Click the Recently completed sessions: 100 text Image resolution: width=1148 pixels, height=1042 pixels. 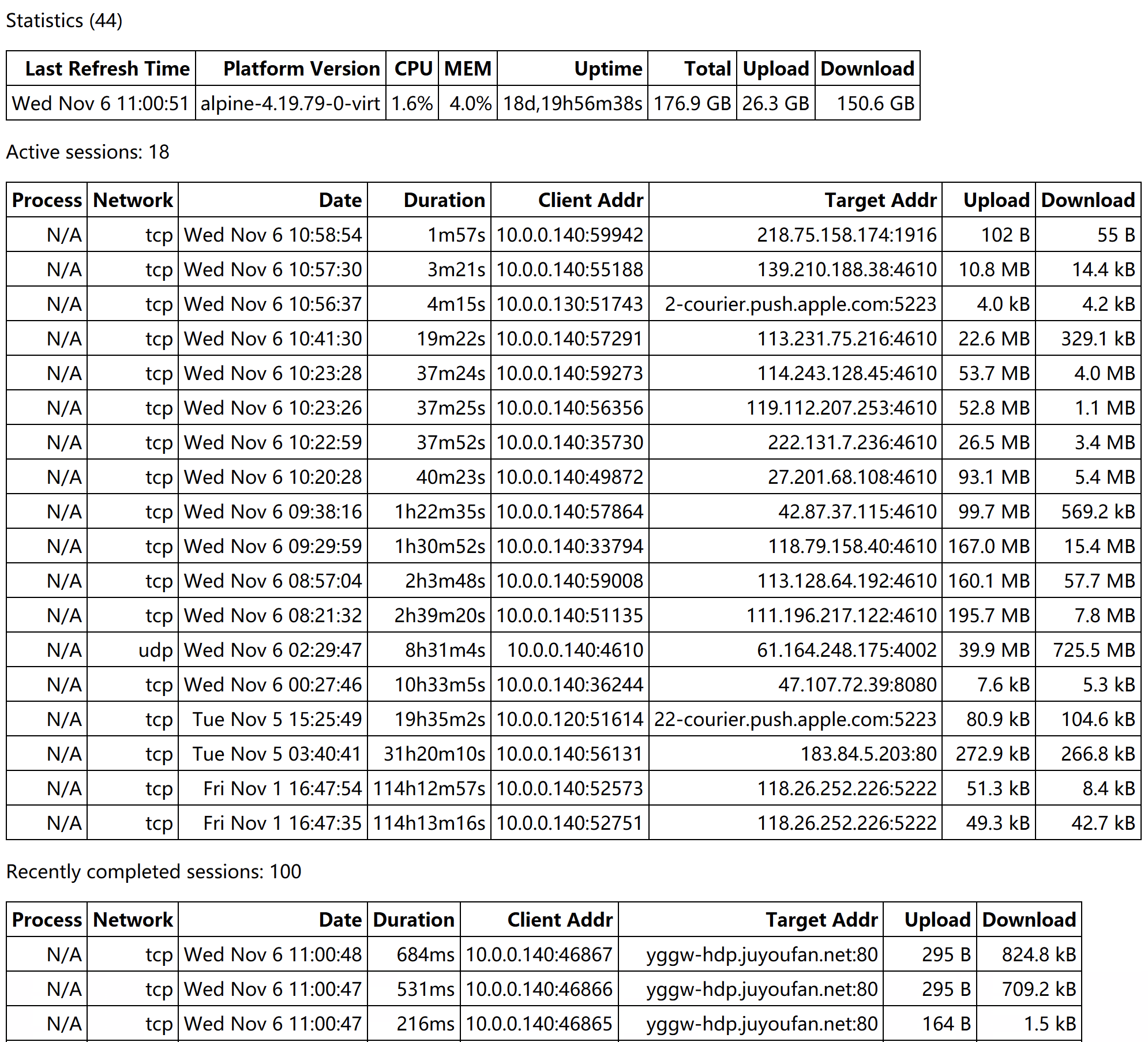(153, 871)
